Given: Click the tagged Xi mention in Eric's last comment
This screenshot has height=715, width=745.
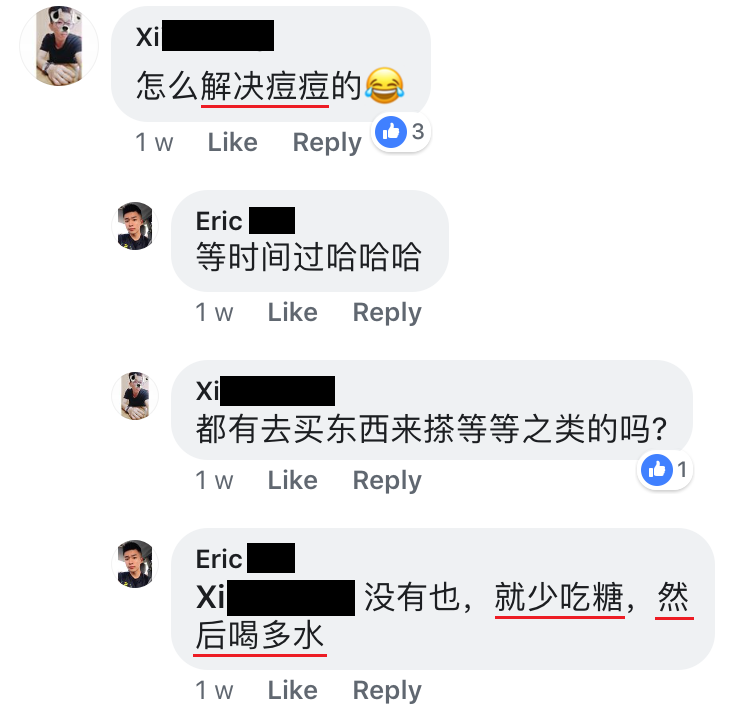Looking at the screenshot, I should 276,597.
